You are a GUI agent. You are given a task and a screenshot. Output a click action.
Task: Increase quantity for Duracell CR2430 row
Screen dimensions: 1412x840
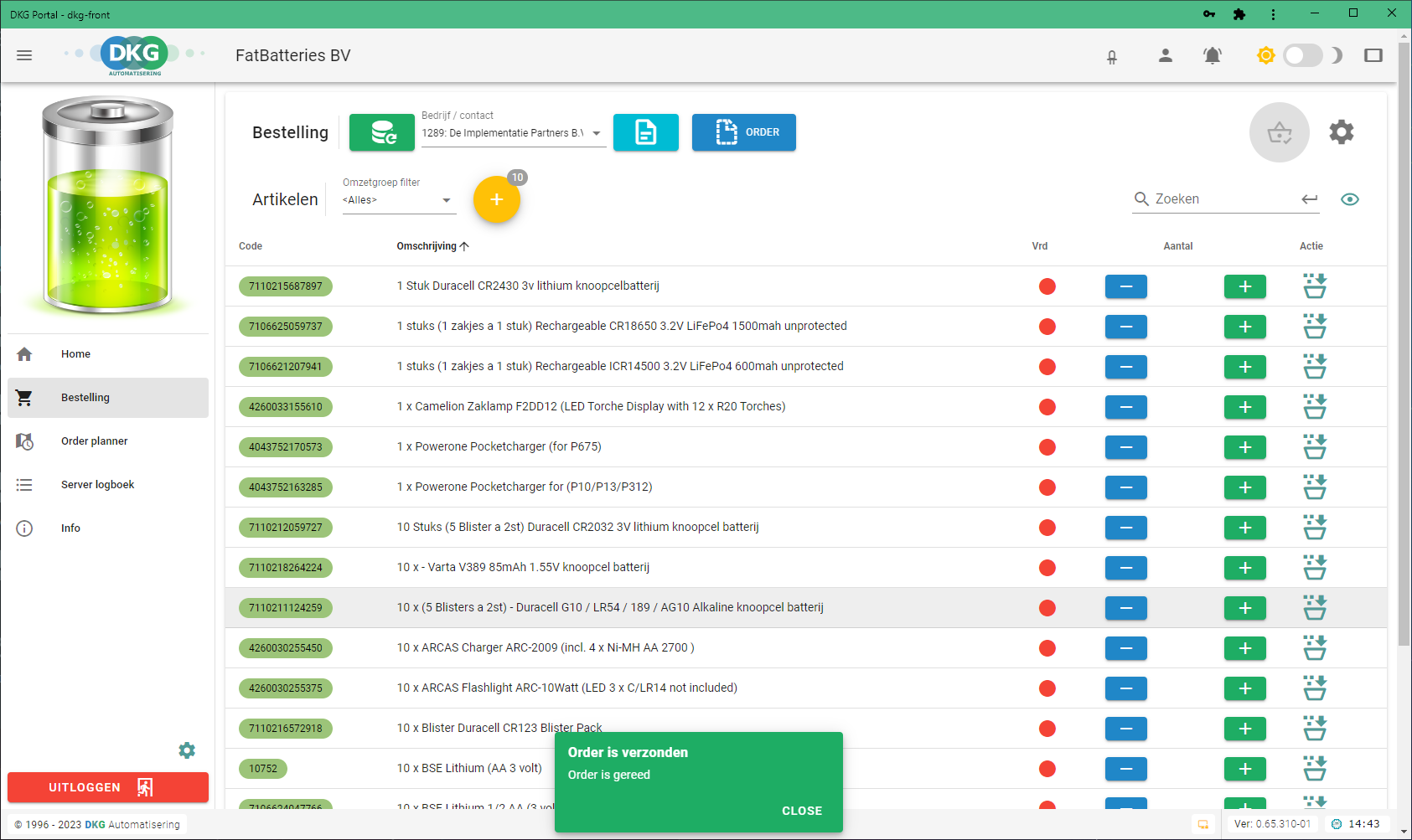1245,286
